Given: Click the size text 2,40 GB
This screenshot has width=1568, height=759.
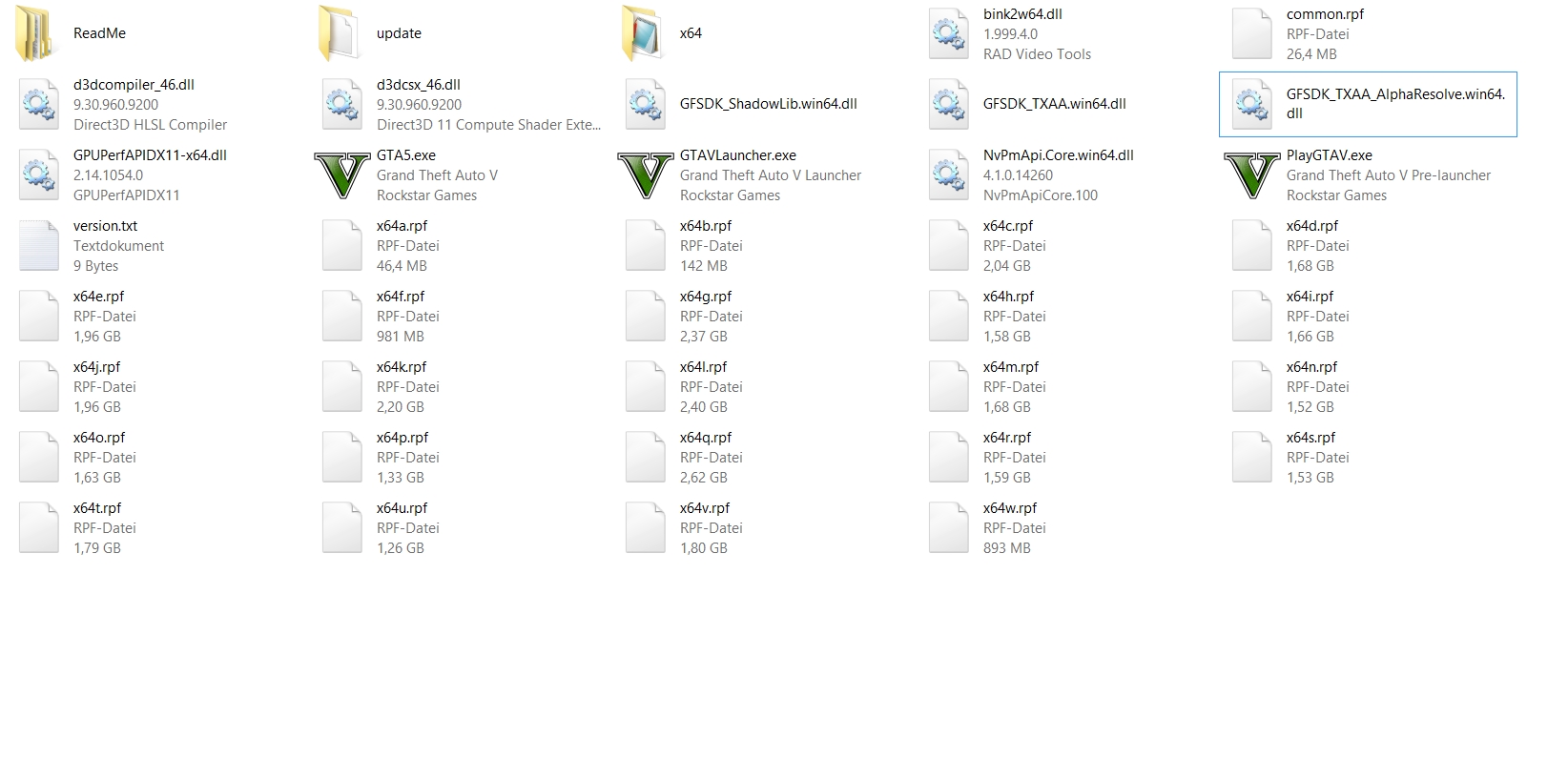Looking at the screenshot, I should tap(704, 407).
